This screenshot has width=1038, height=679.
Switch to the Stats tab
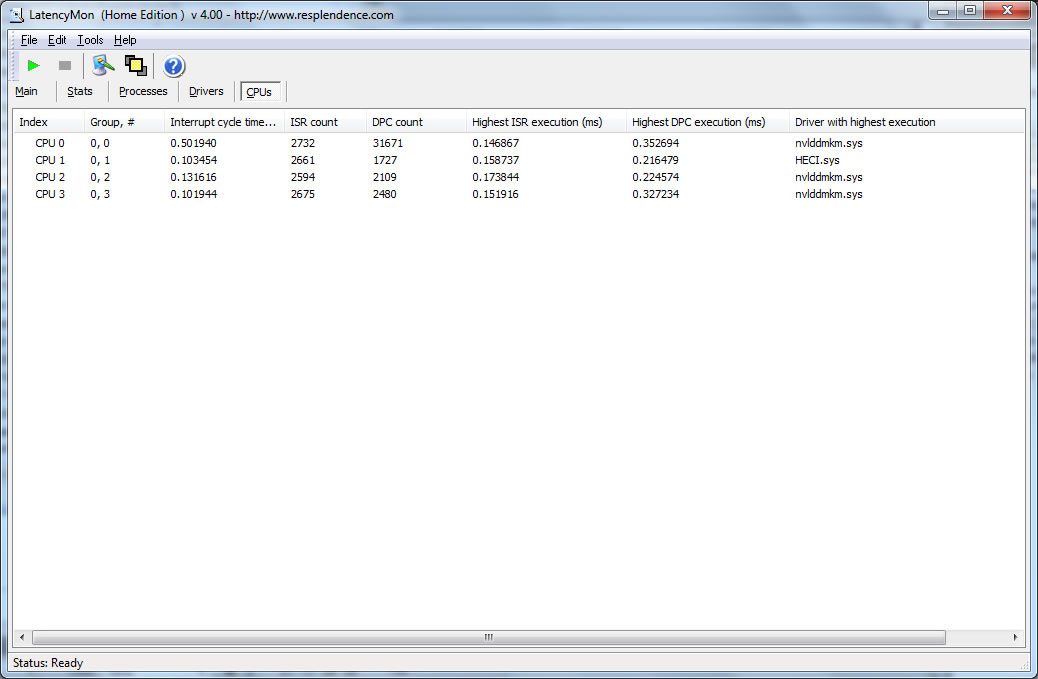tap(80, 92)
